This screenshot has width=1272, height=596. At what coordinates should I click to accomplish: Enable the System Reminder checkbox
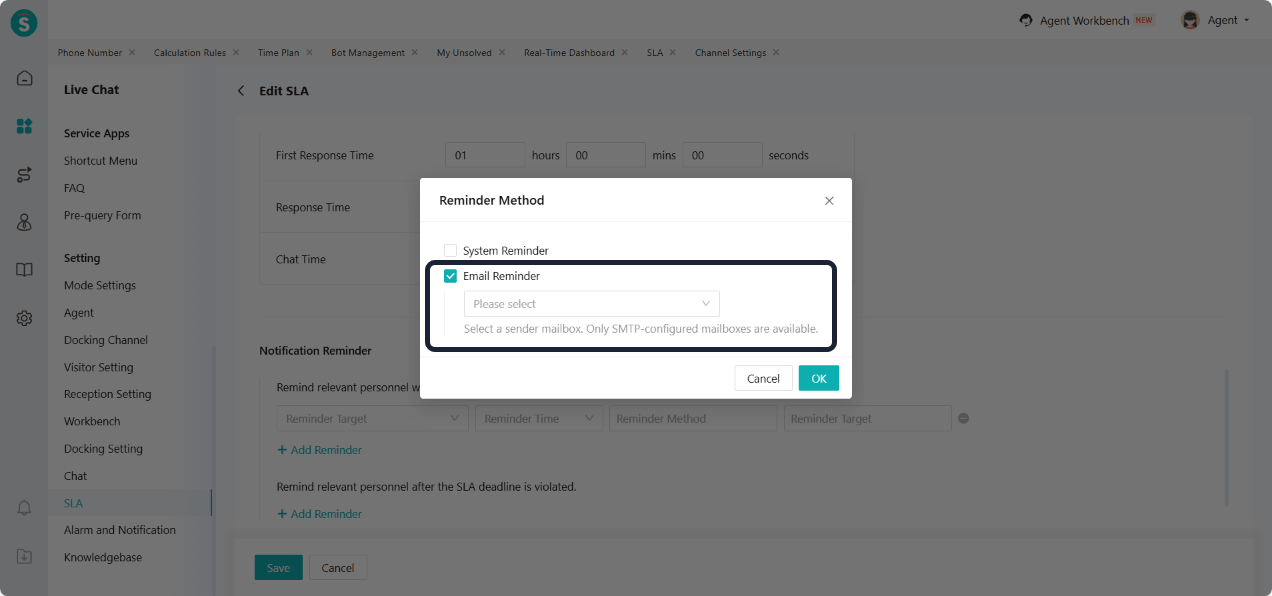point(450,251)
